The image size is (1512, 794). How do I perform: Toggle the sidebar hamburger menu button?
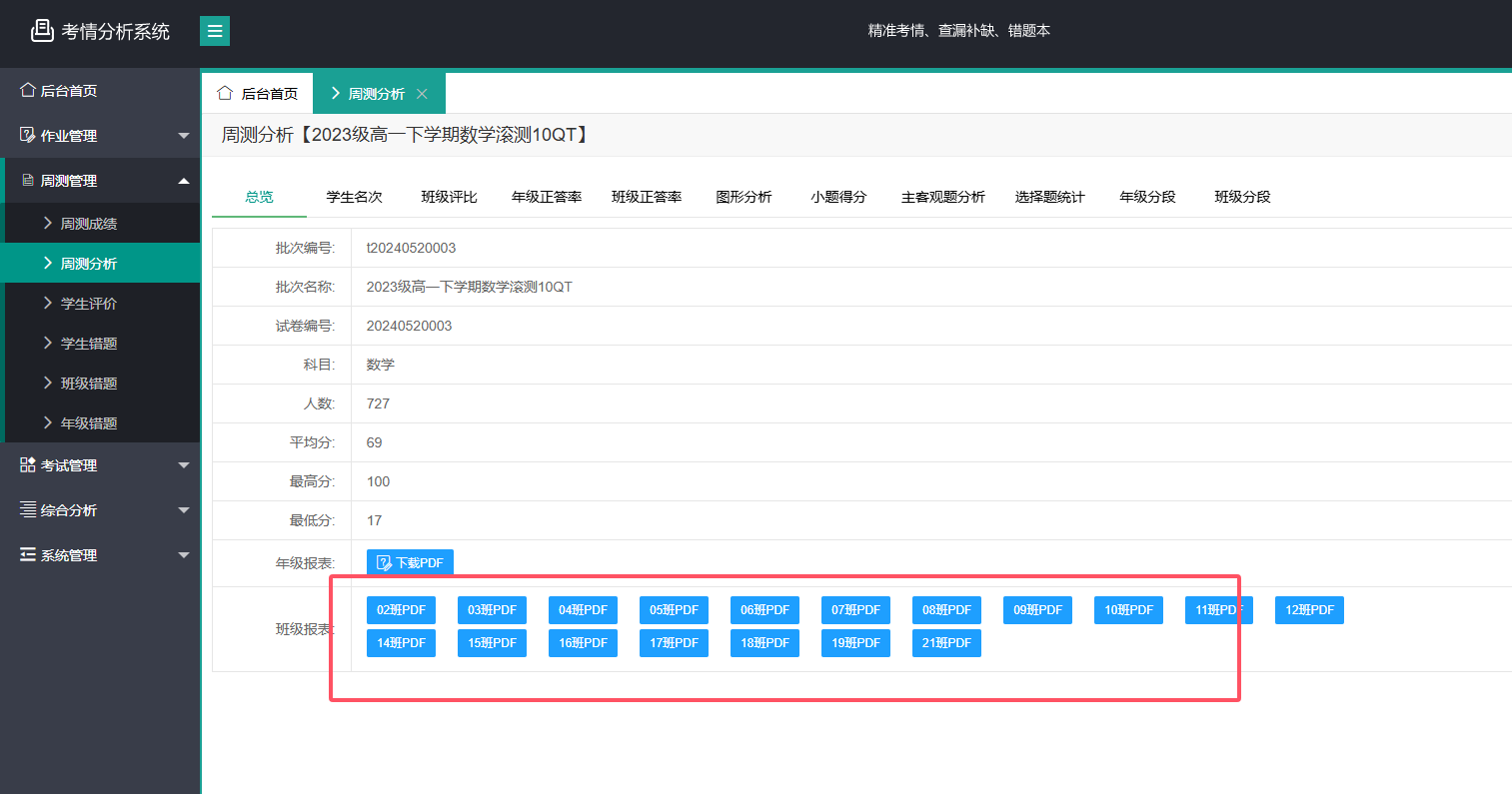(215, 31)
